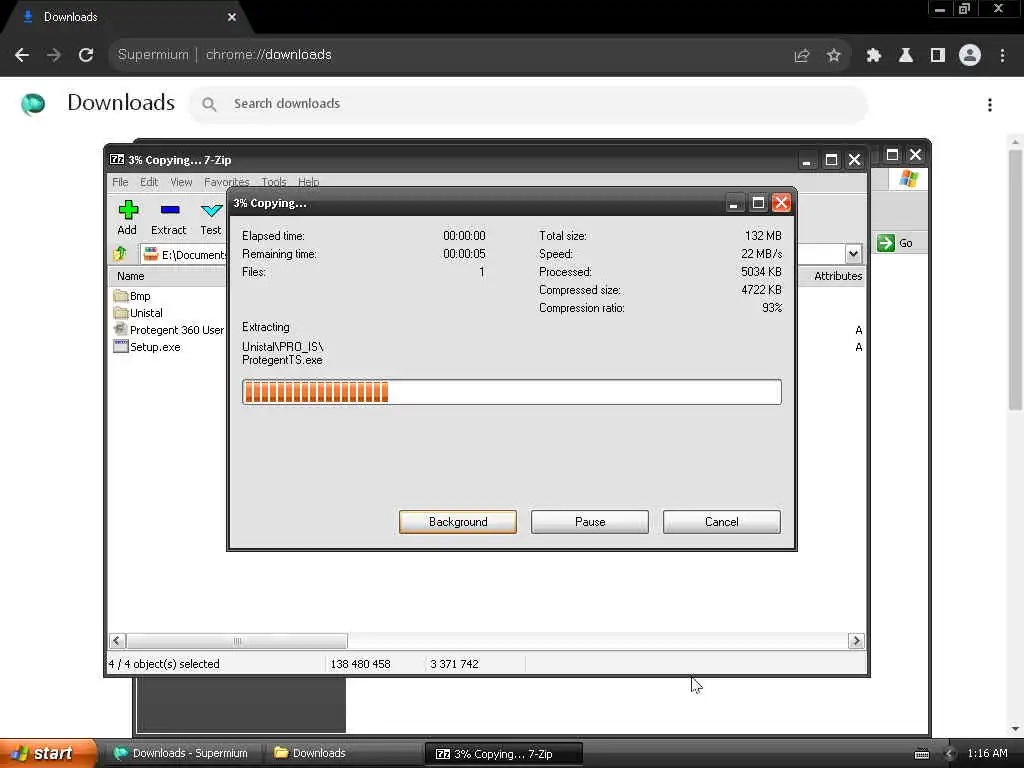
Task: Click the 22 MB/s speed value
Action: (x=761, y=253)
